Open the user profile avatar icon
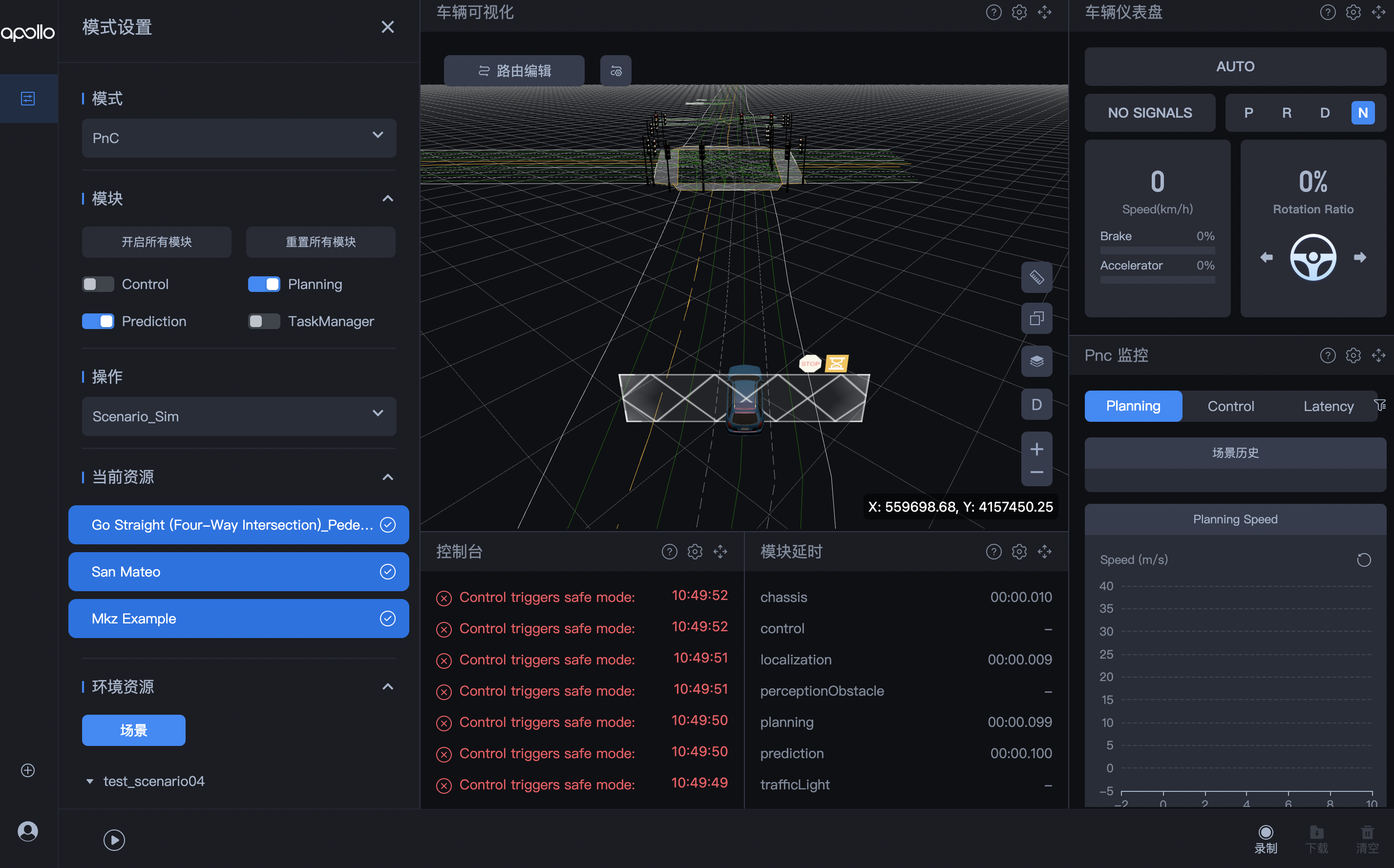The width and height of the screenshot is (1394, 868). (x=27, y=831)
